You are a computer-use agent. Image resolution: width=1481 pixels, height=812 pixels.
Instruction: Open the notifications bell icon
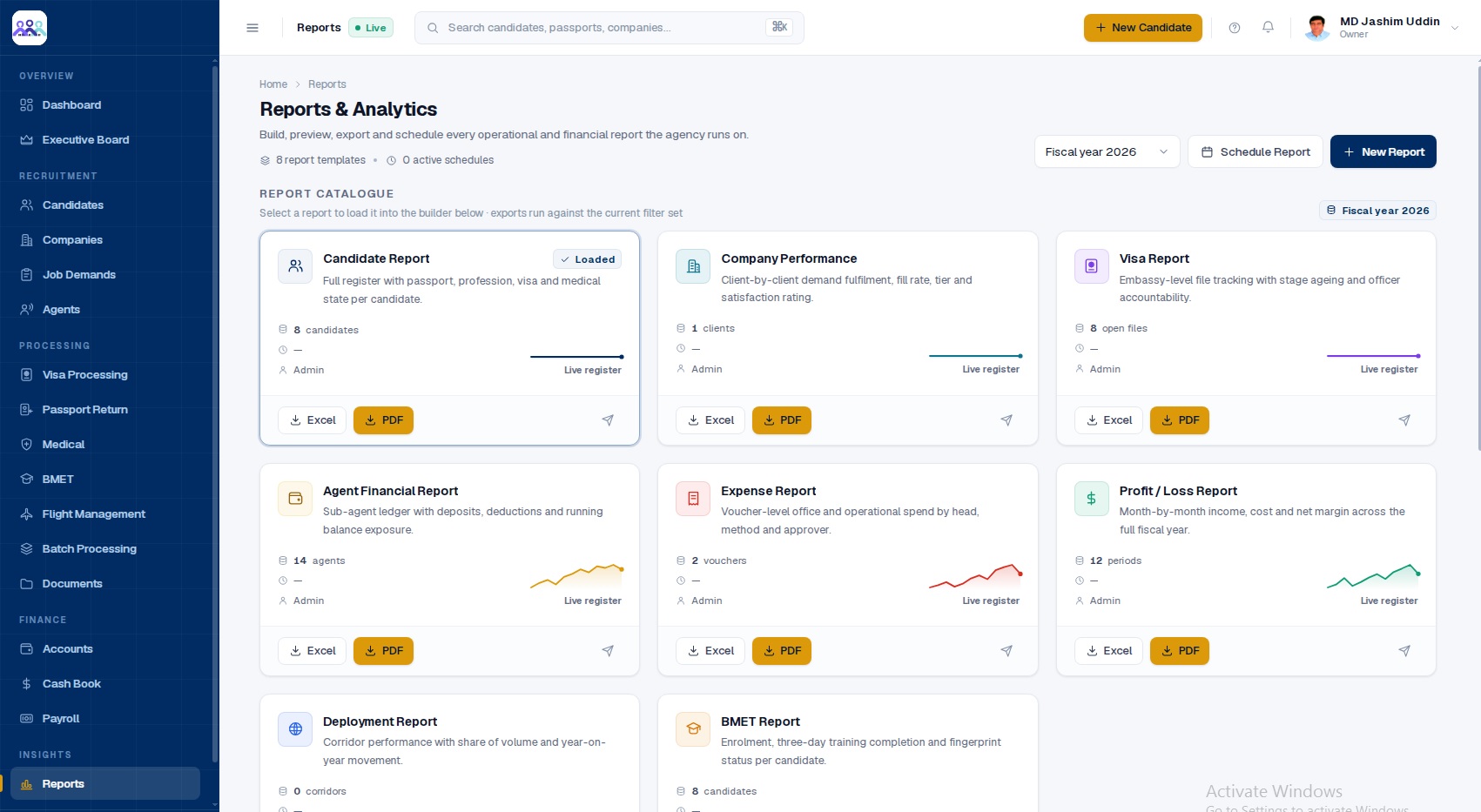pyautogui.click(x=1268, y=28)
